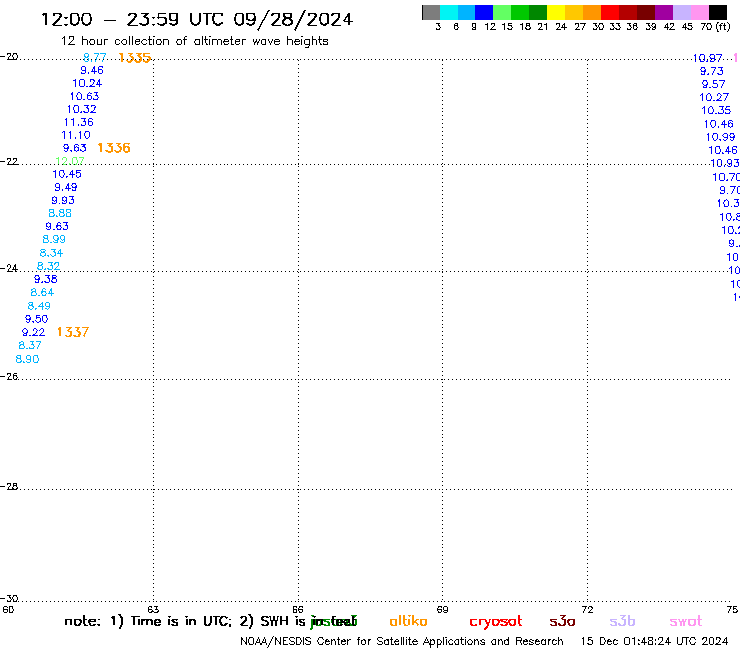Click the orange track number 1335

(x=135, y=58)
